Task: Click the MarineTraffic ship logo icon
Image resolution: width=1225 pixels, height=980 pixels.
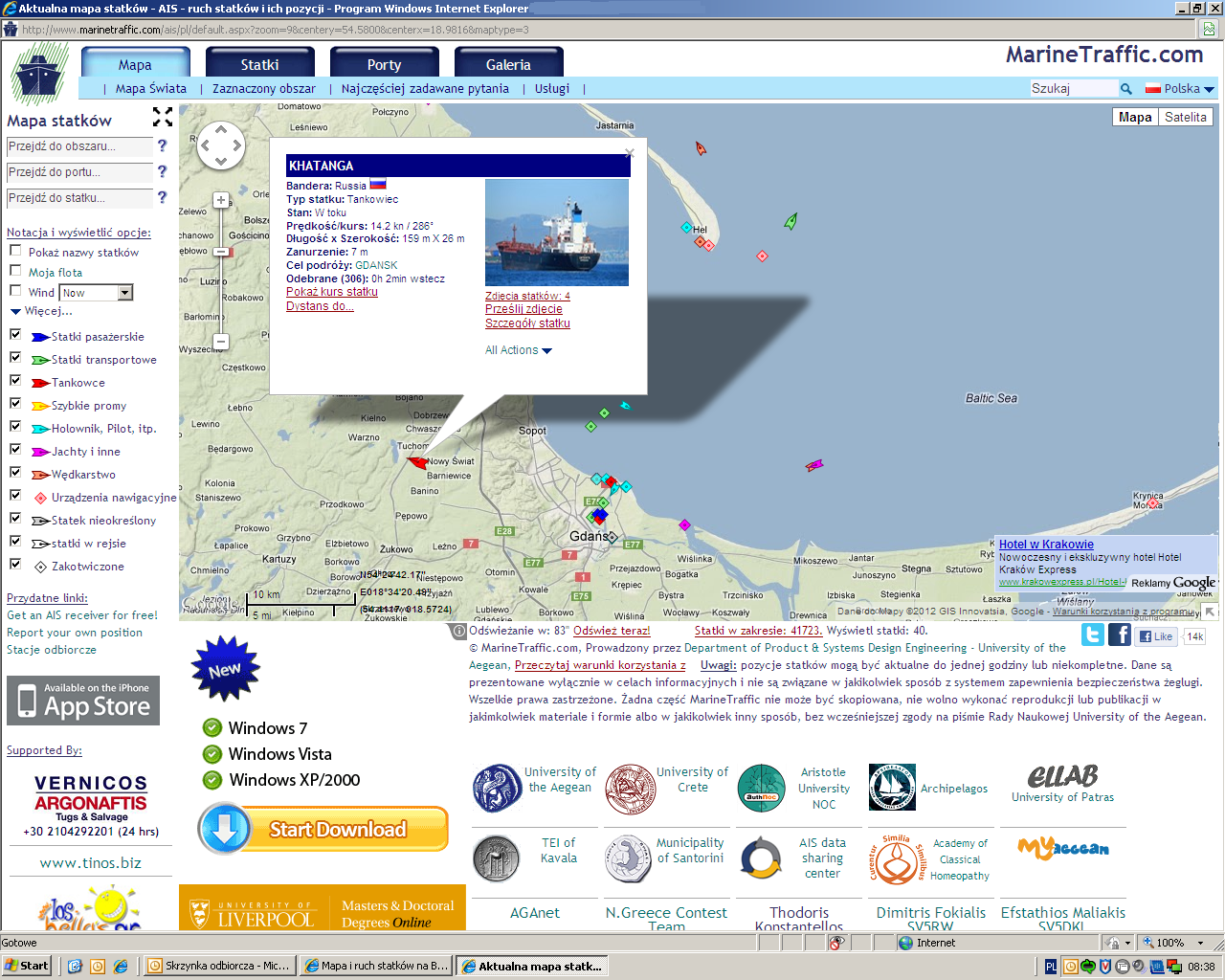Action: (39, 74)
